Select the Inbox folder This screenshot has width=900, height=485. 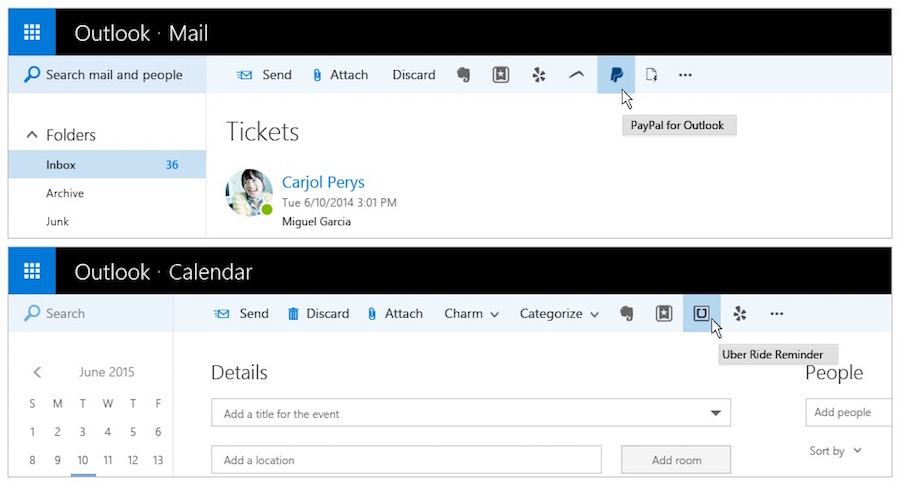[x=107, y=165]
